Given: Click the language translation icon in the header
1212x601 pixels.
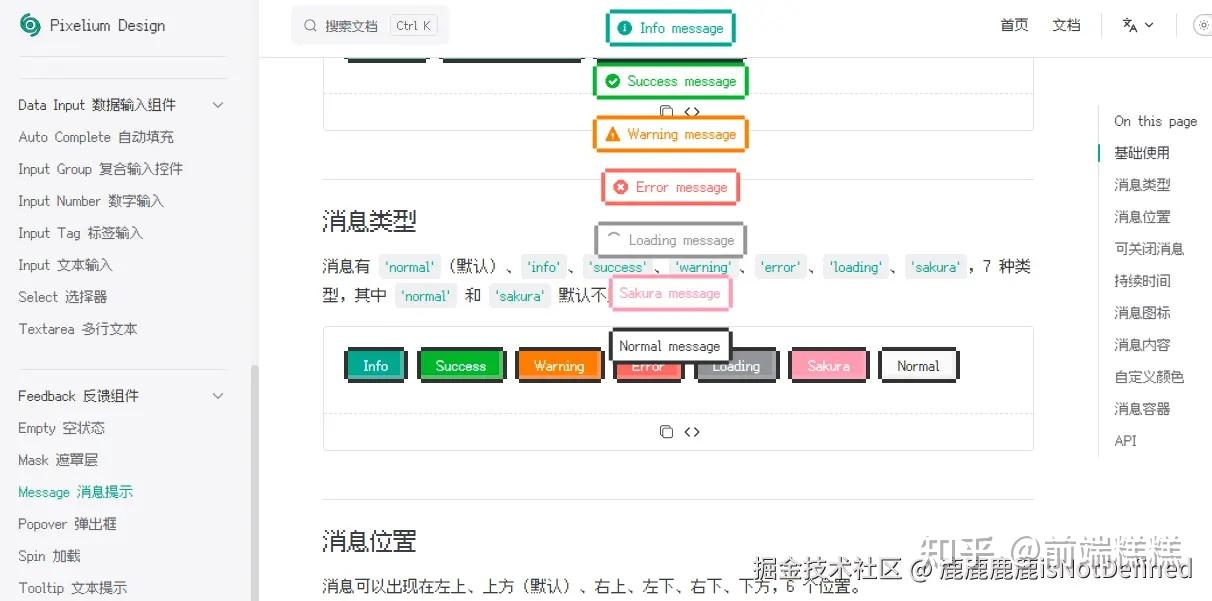Looking at the screenshot, I should click(1131, 24).
